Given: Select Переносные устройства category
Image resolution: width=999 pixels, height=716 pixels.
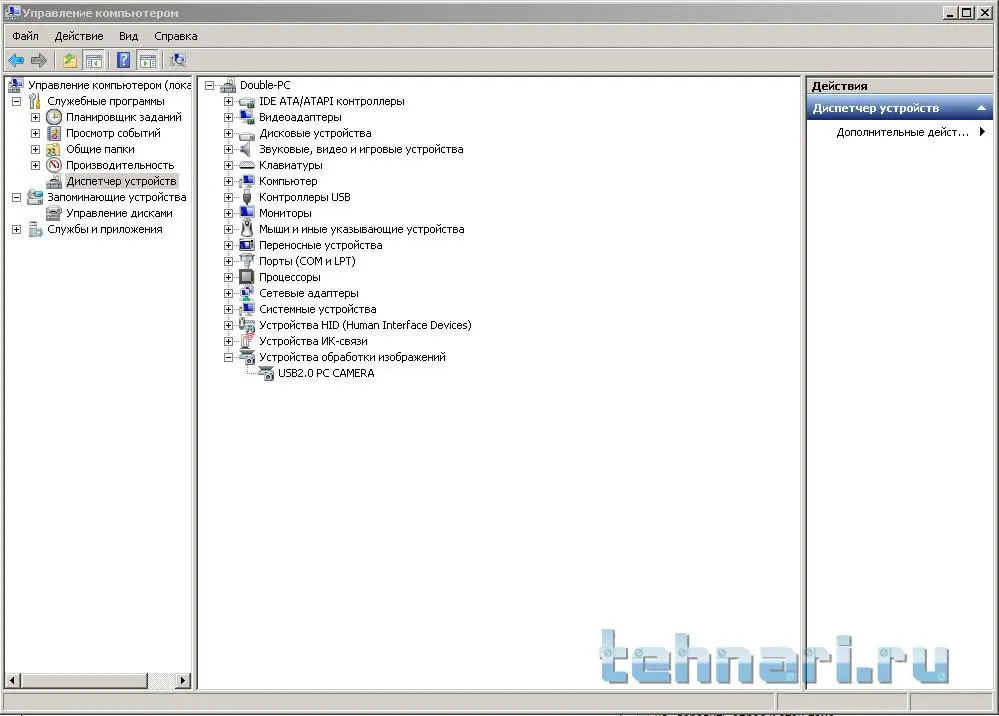Looking at the screenshot, I should coord(320,245).
